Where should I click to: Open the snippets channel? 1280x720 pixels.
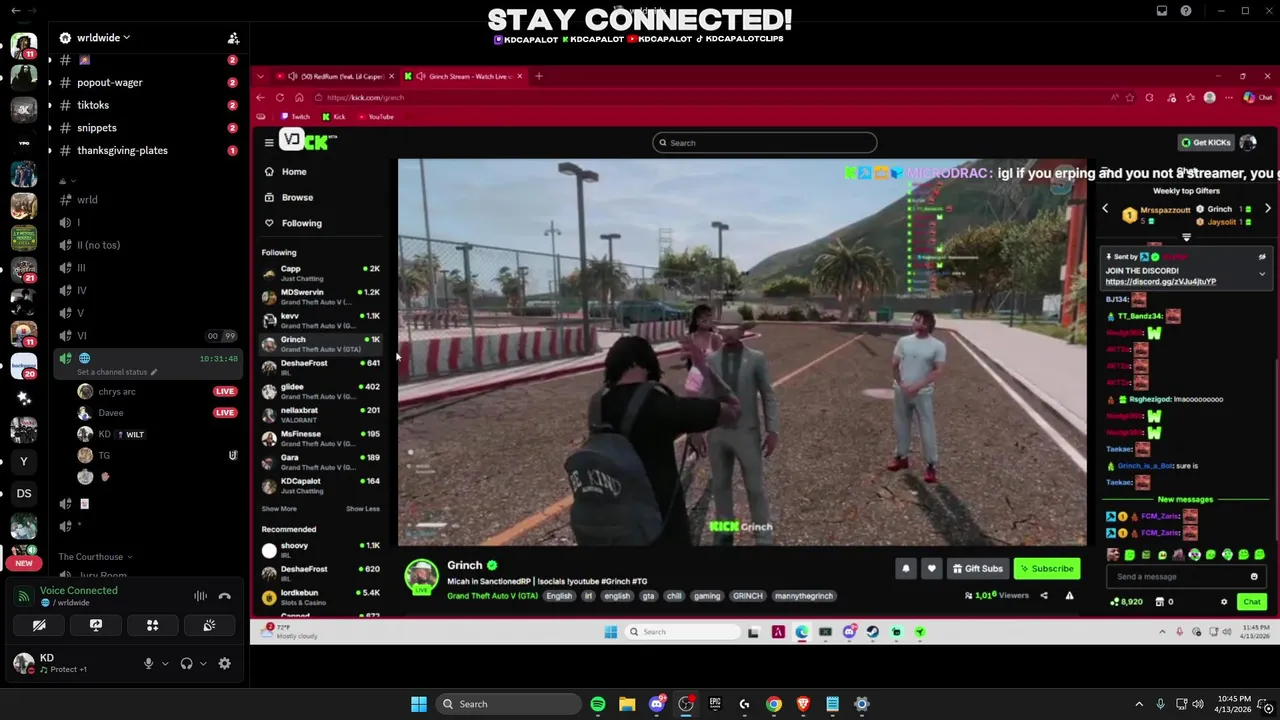tap(146, 128)
